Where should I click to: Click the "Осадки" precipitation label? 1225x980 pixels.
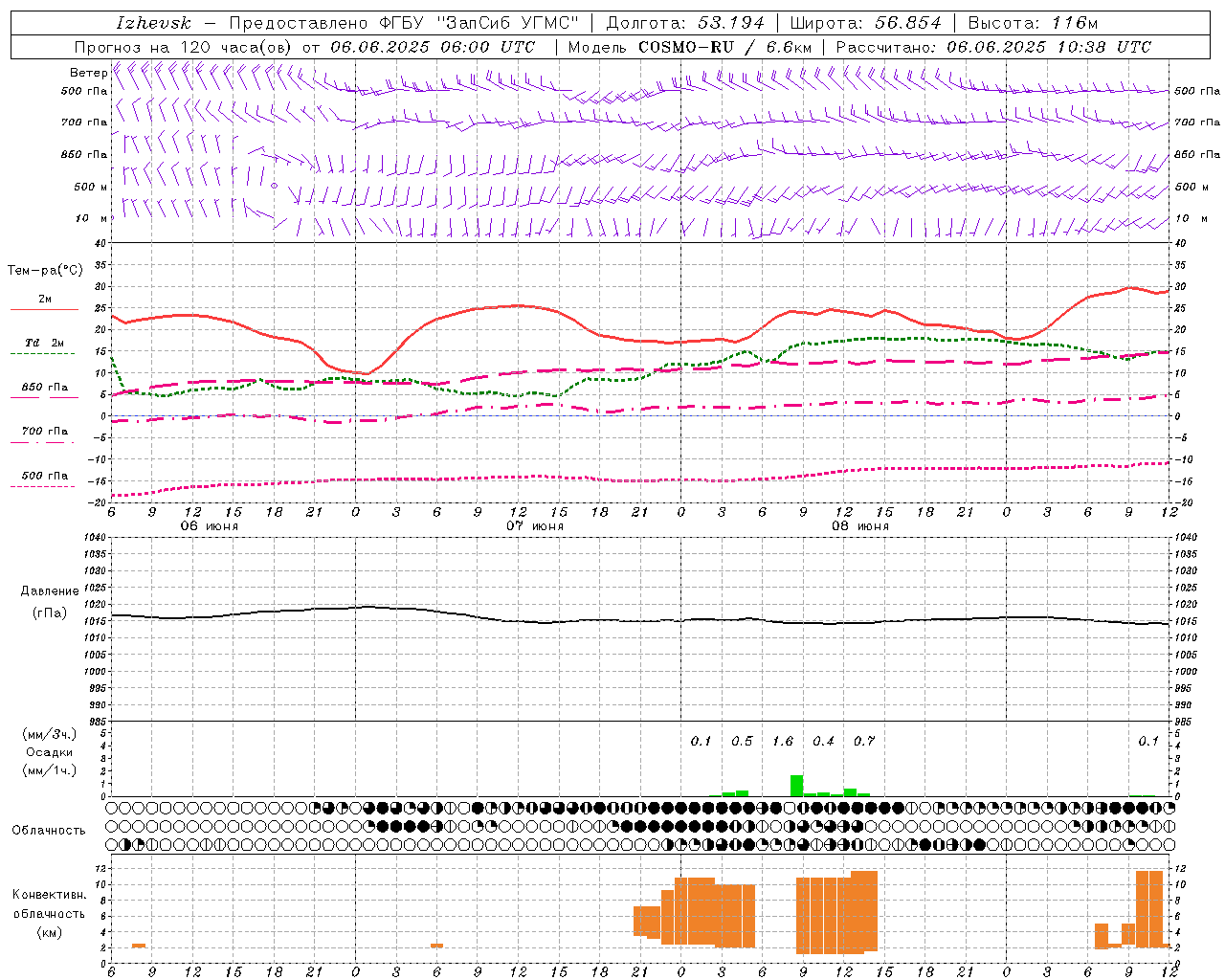pos(50,752)
